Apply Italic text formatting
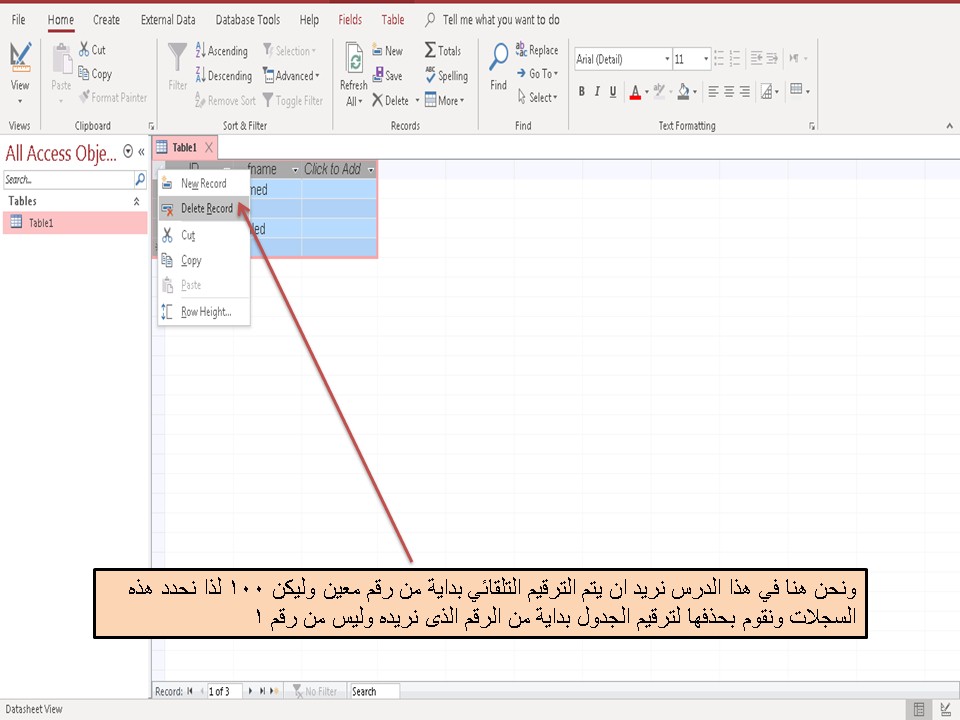 tap(597, 92)
